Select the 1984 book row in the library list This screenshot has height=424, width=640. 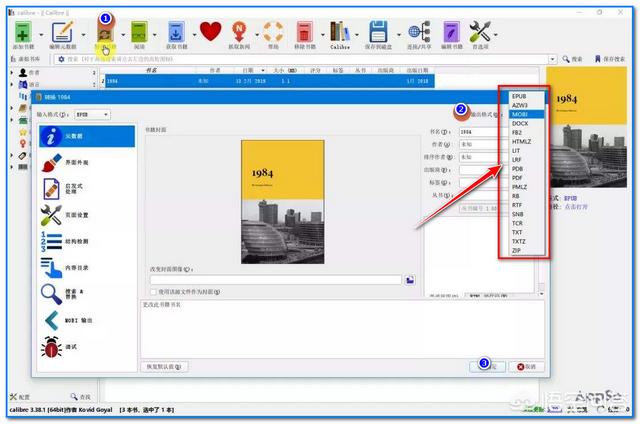coord(268,81)
